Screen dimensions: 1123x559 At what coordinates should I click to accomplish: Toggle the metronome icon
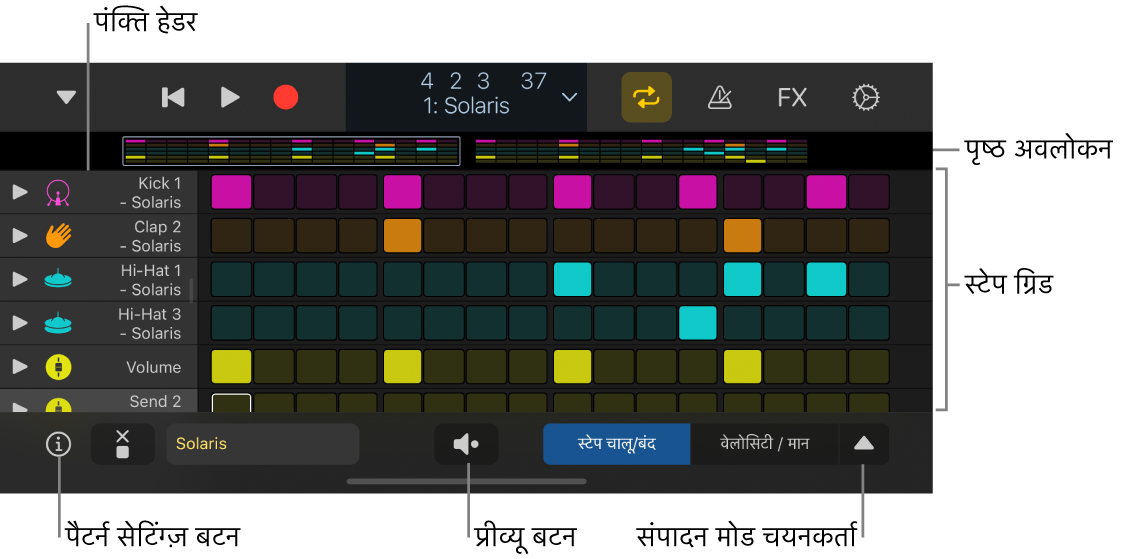pos(719,97)
